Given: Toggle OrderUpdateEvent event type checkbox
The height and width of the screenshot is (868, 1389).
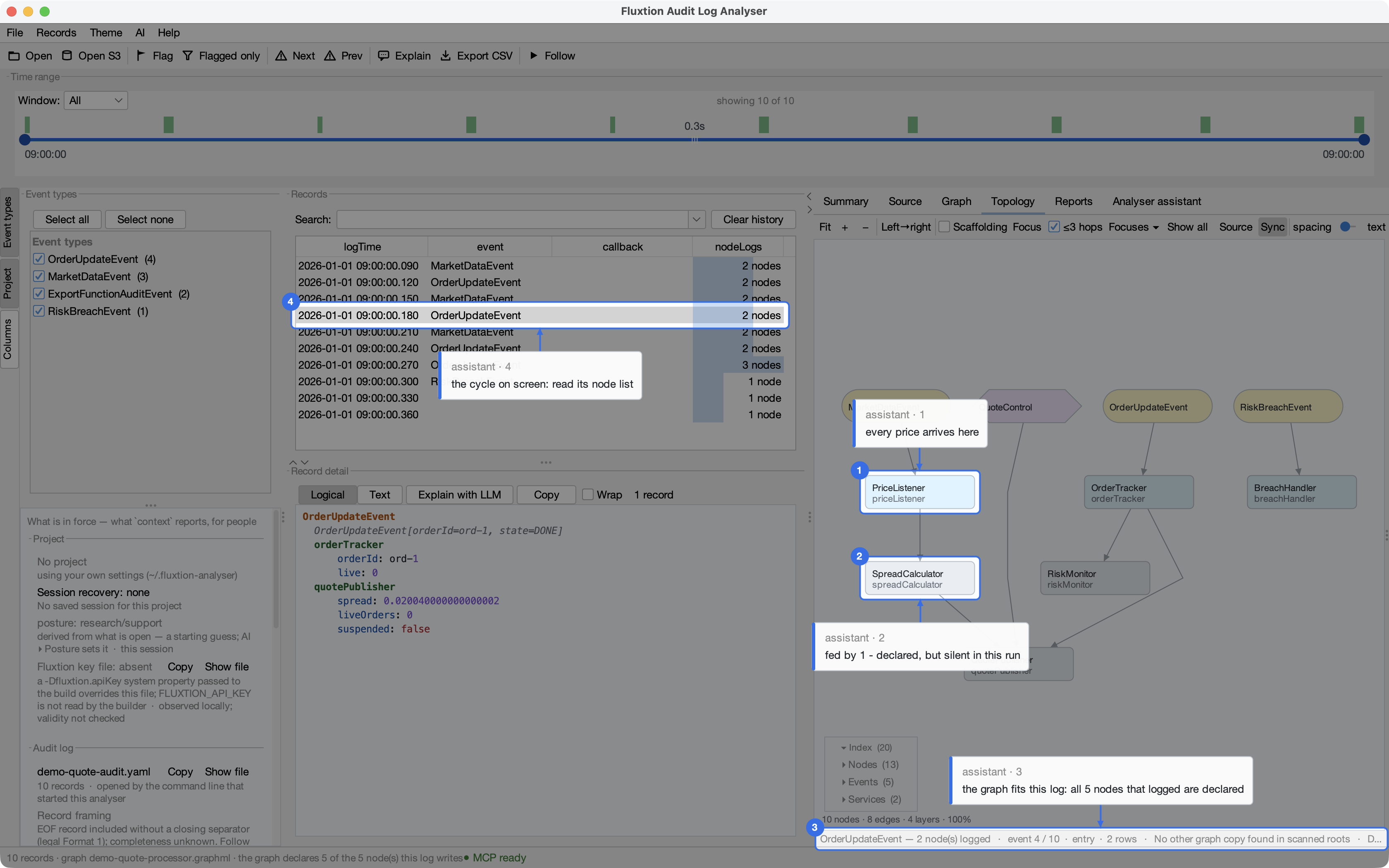Looking at the screenshot, I should point(39,259).
